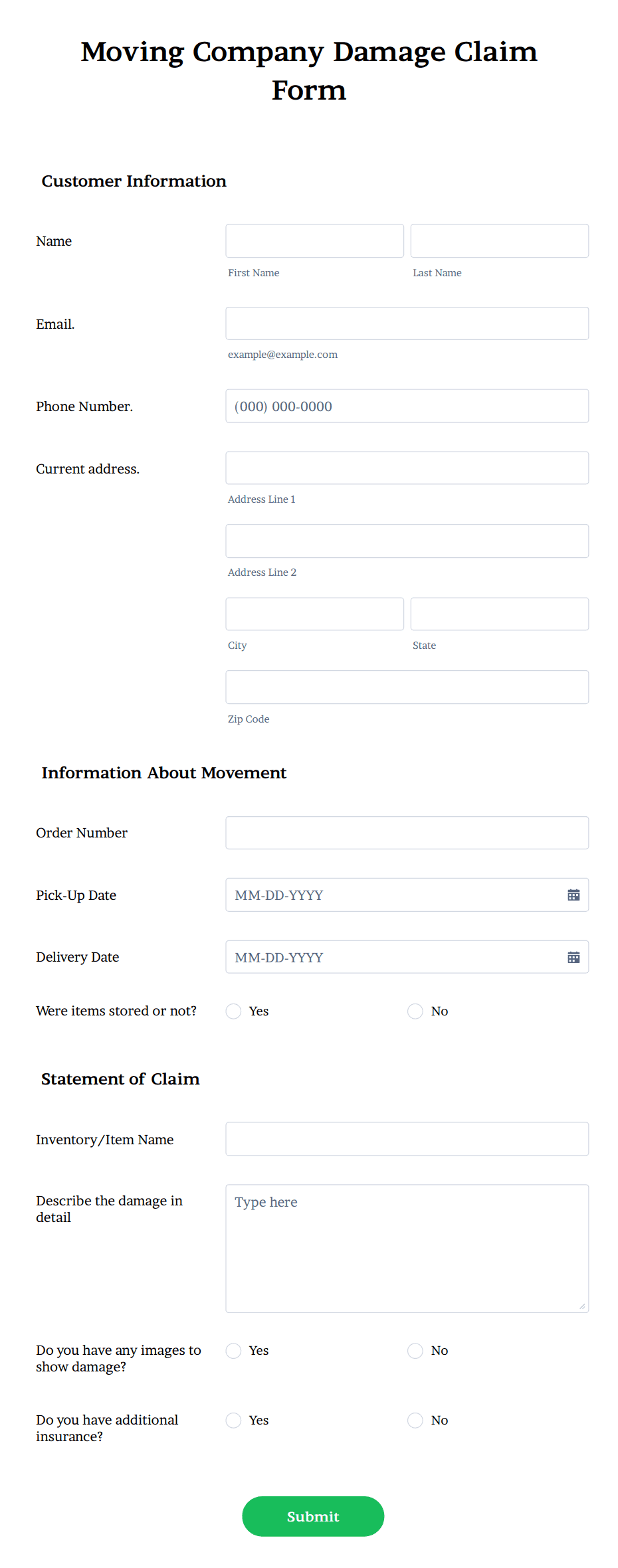The image size is (618, 1568).
Task: Click Address Line 1 field
Action: [407, 468]
